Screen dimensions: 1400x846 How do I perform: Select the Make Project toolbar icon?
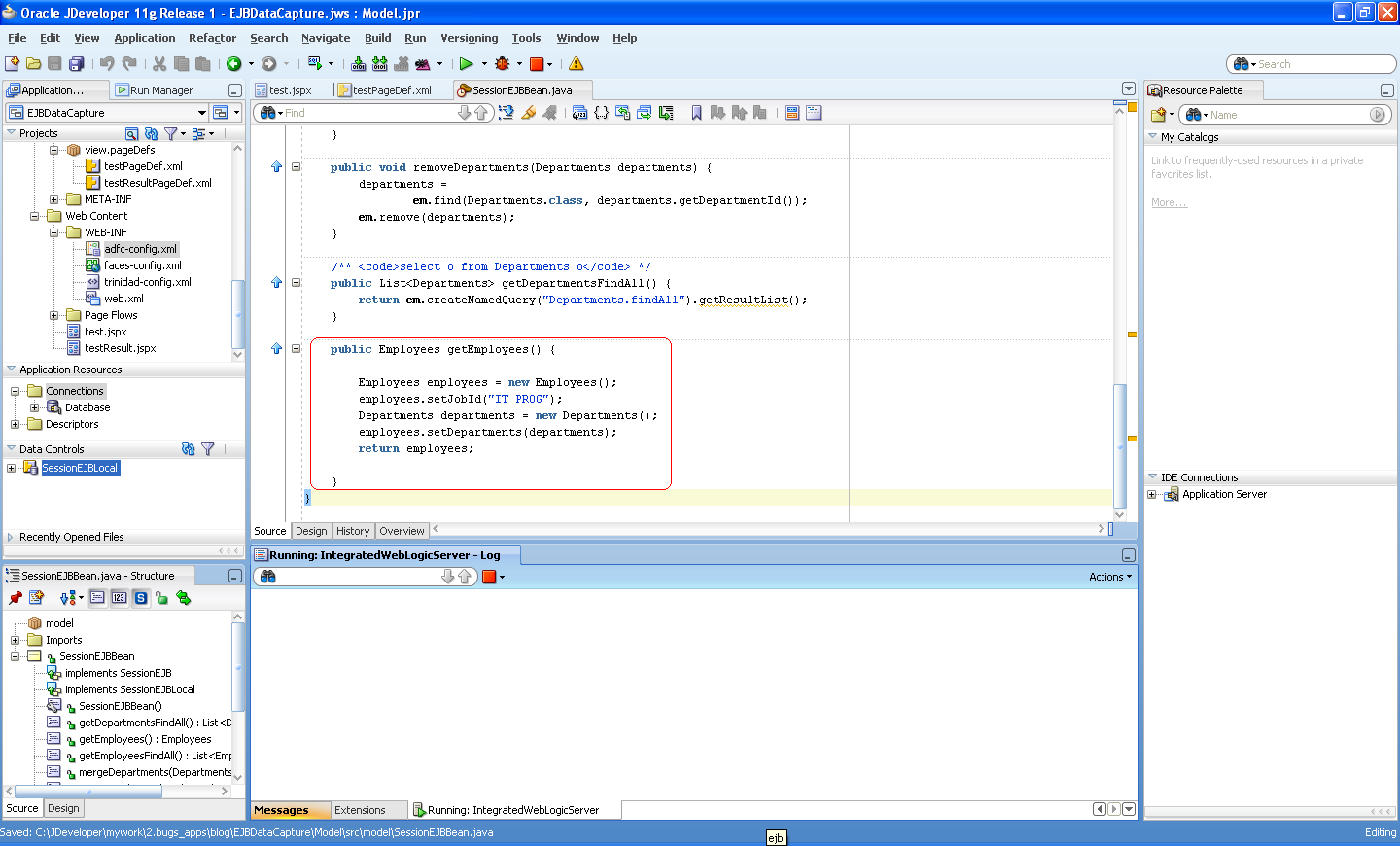pyautogui.click(x=359, y=63)
